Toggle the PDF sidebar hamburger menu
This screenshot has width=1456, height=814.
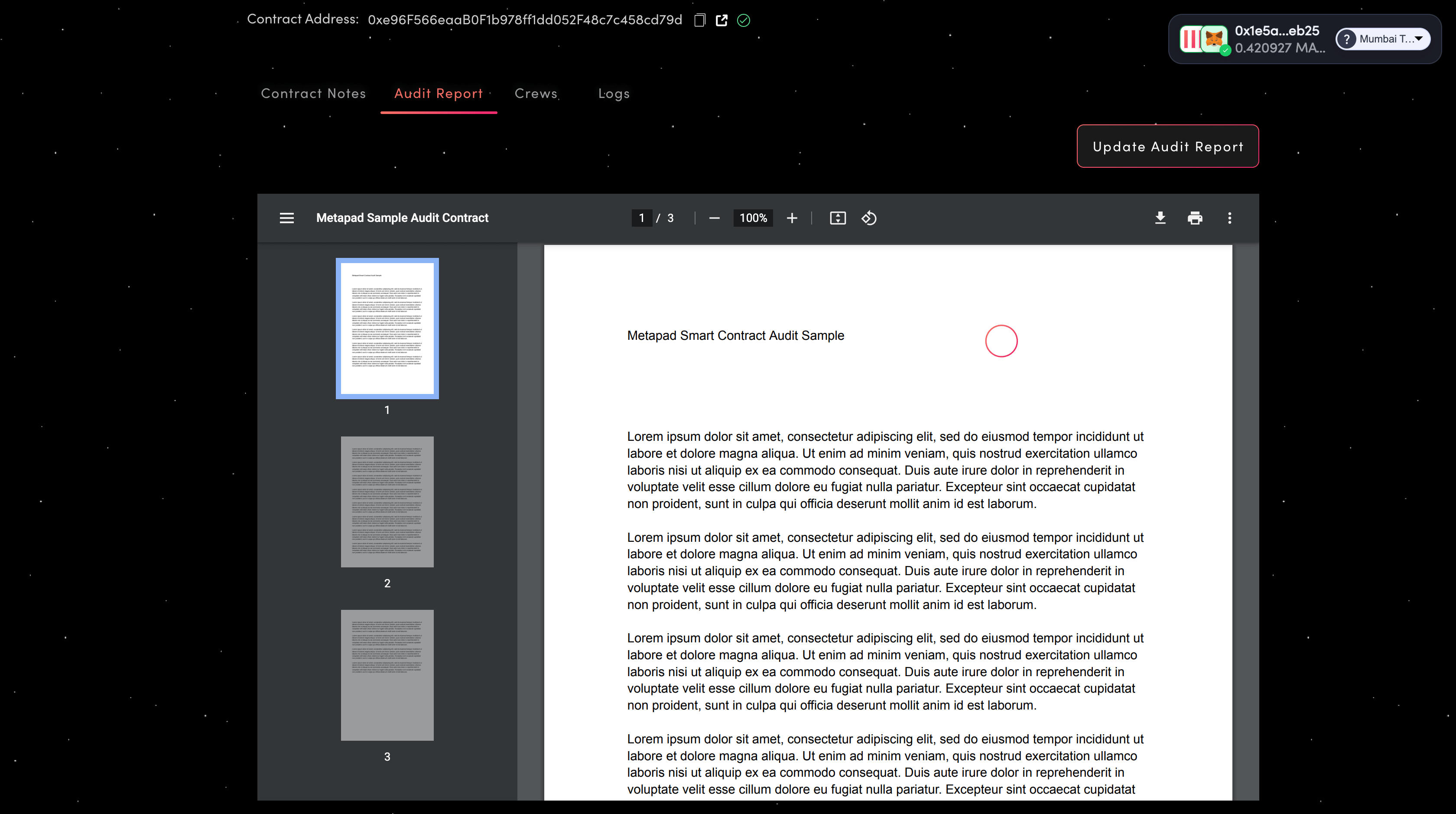(x=286, y=218)
